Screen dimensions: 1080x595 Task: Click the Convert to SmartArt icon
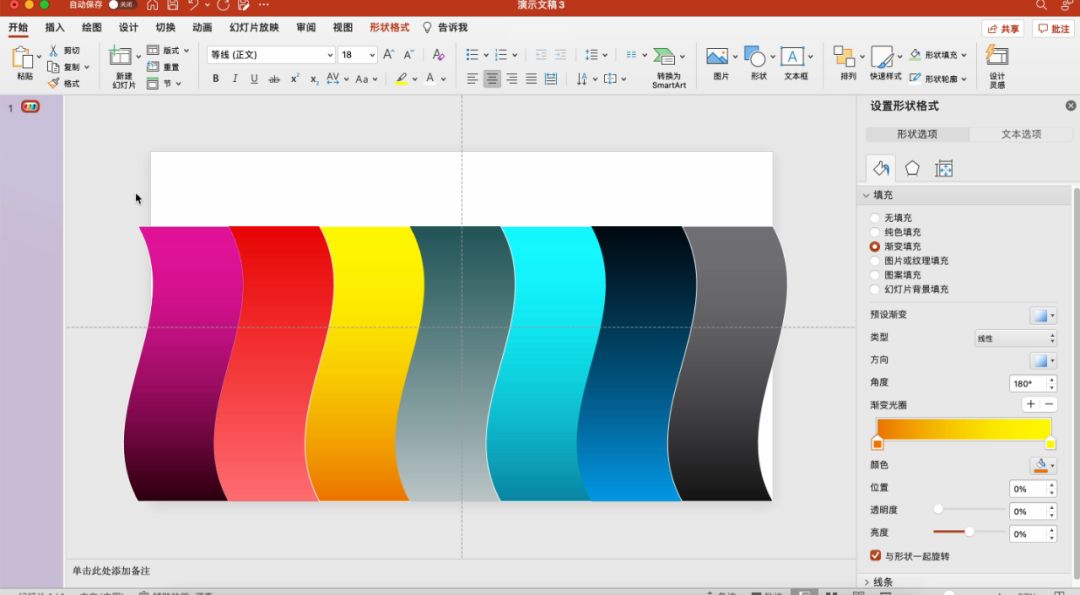point(666,58)
